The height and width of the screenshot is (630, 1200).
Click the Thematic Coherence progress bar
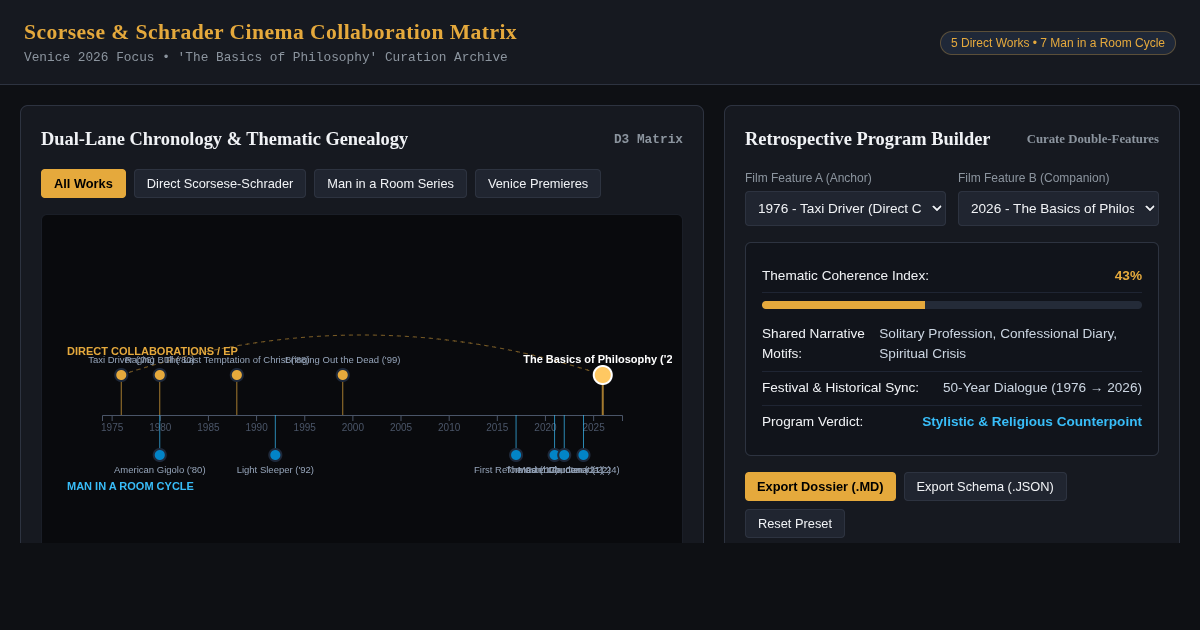point(952,305)
